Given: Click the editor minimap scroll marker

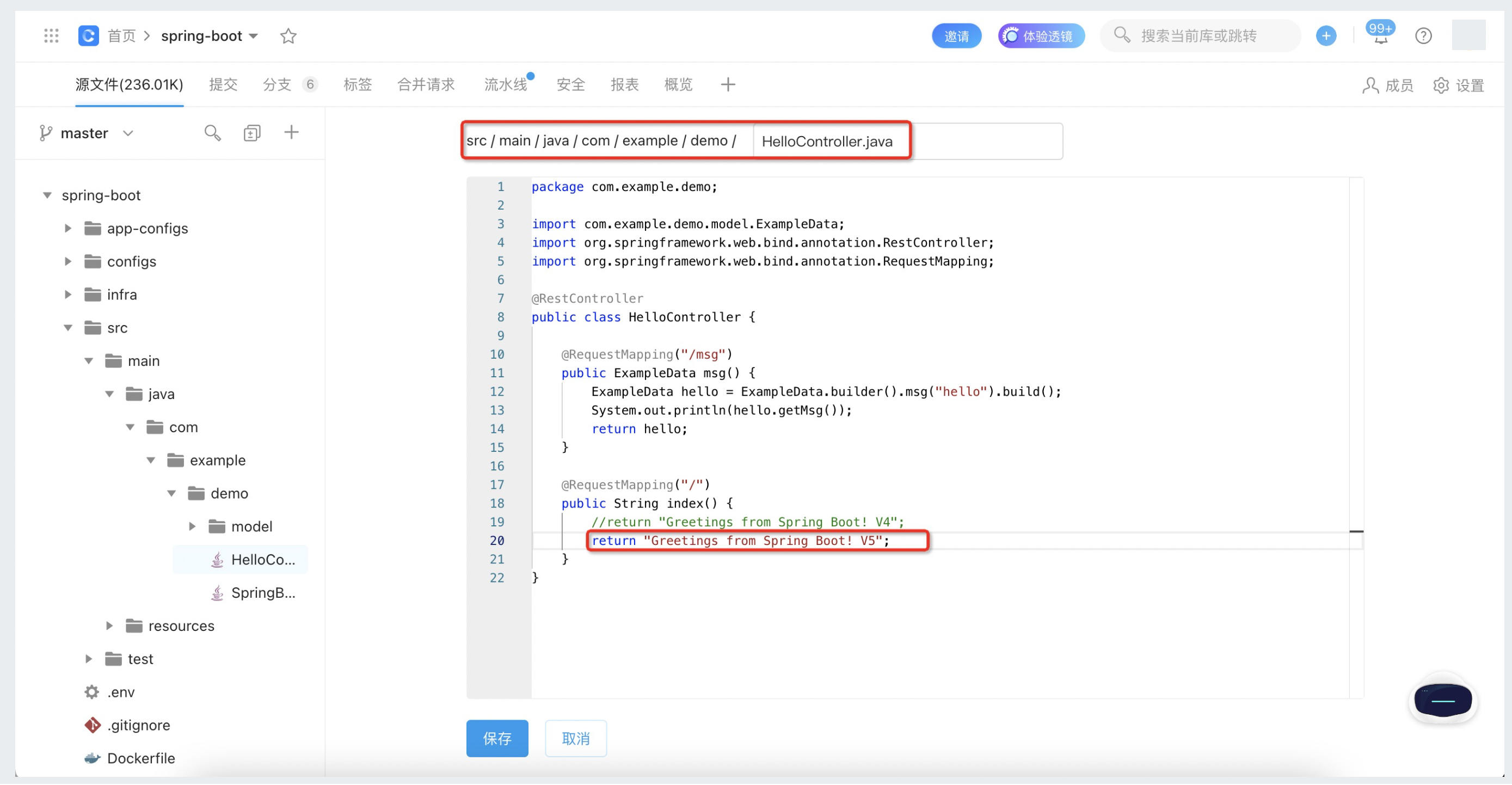Looking at the screenshot, I should [1356, 532].
